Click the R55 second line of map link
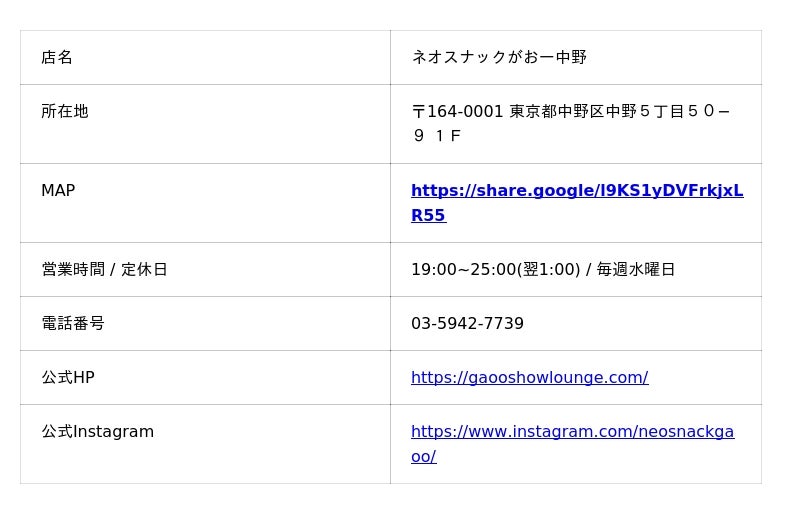The height and width of the screenshot is (514, 800). click(x=429, y=215)
